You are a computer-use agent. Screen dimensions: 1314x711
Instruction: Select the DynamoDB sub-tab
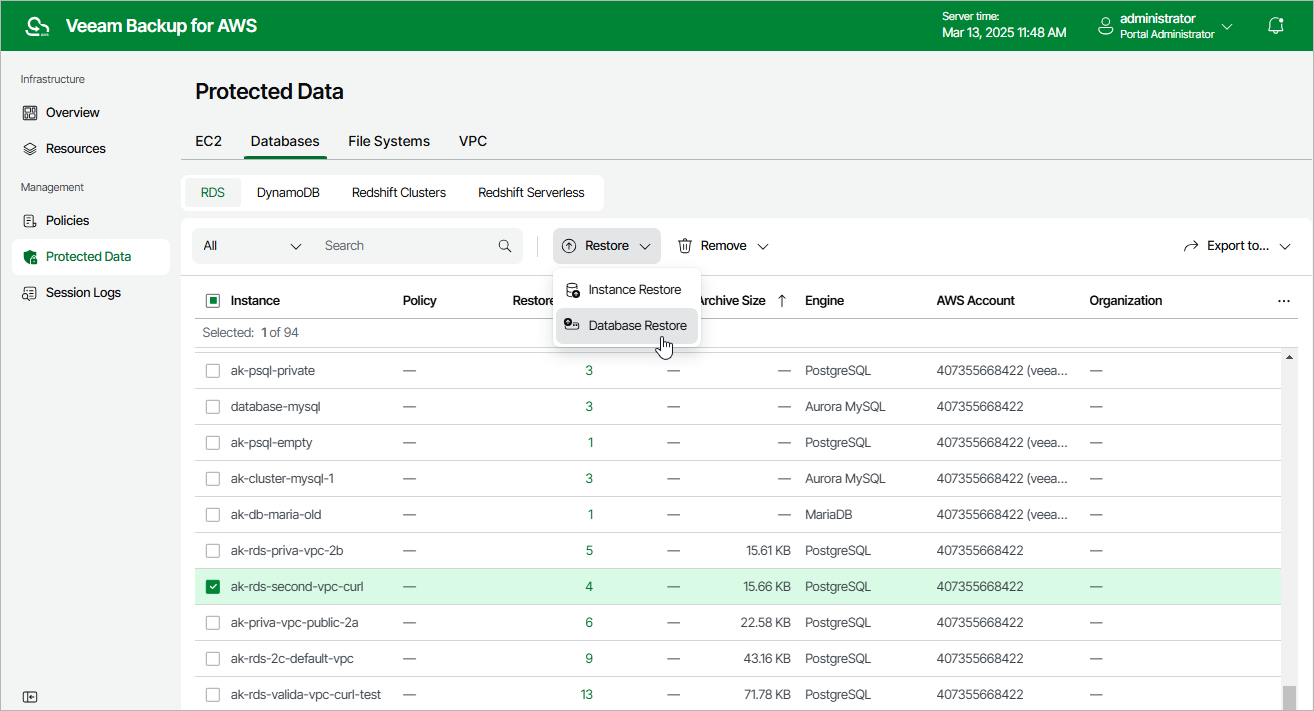288,193
